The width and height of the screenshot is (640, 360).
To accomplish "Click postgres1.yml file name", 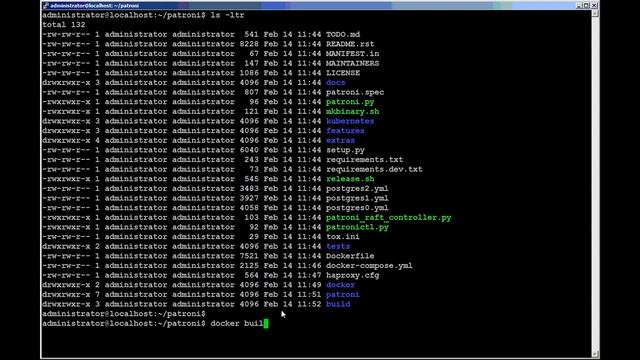I will point(357,198).
